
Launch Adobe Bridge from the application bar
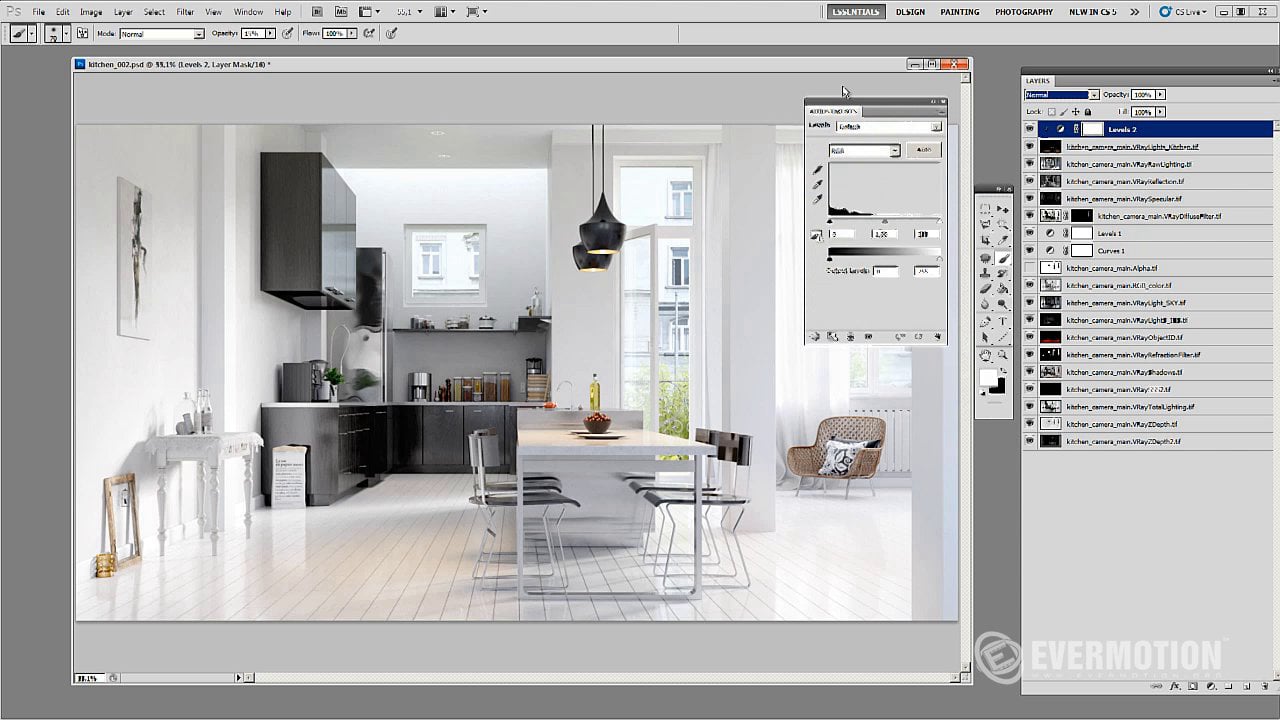(317, 12)
